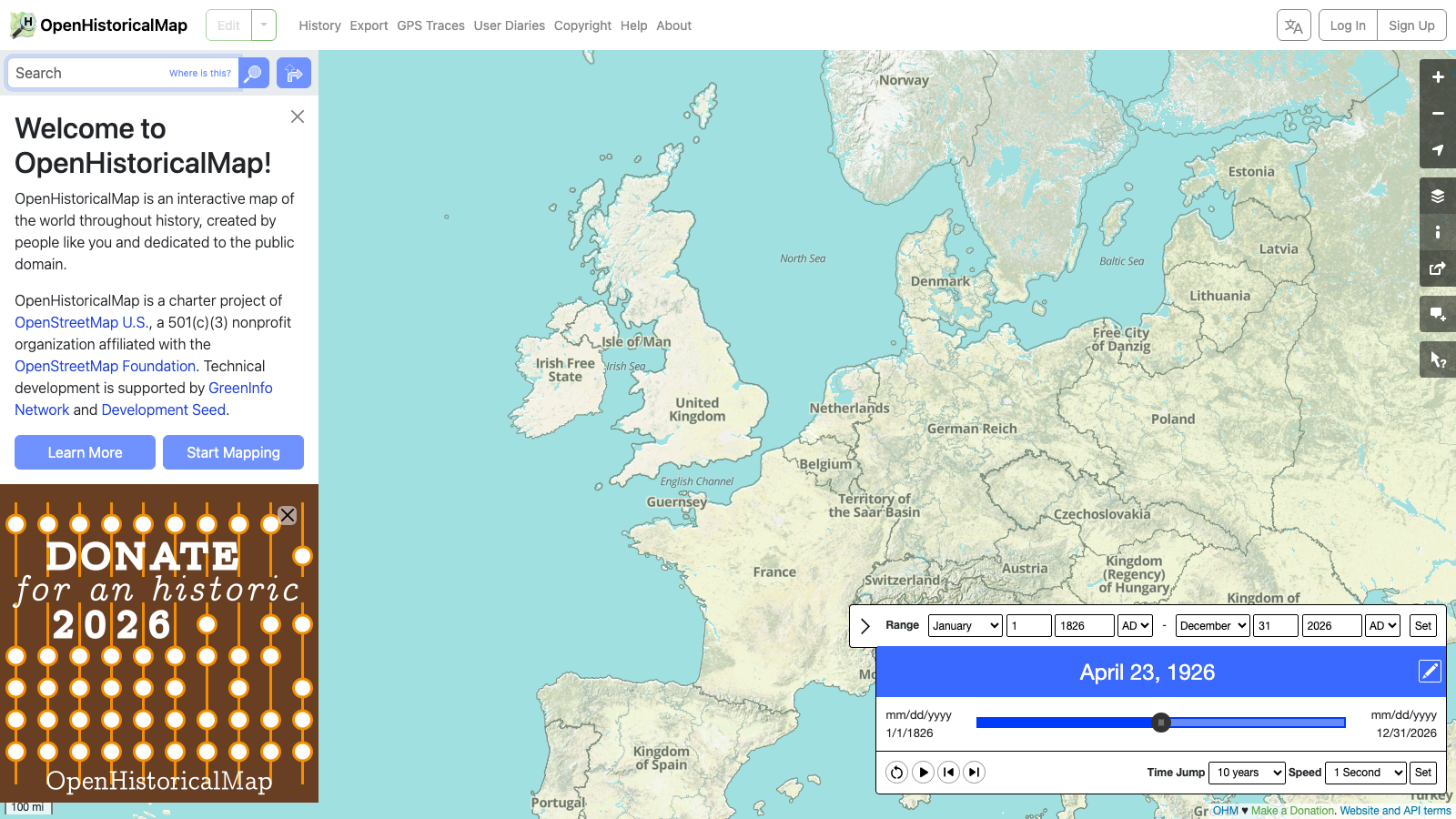The image size is (1456, 819).
Task: Open directions with the route icon
Action: [293, 73]
